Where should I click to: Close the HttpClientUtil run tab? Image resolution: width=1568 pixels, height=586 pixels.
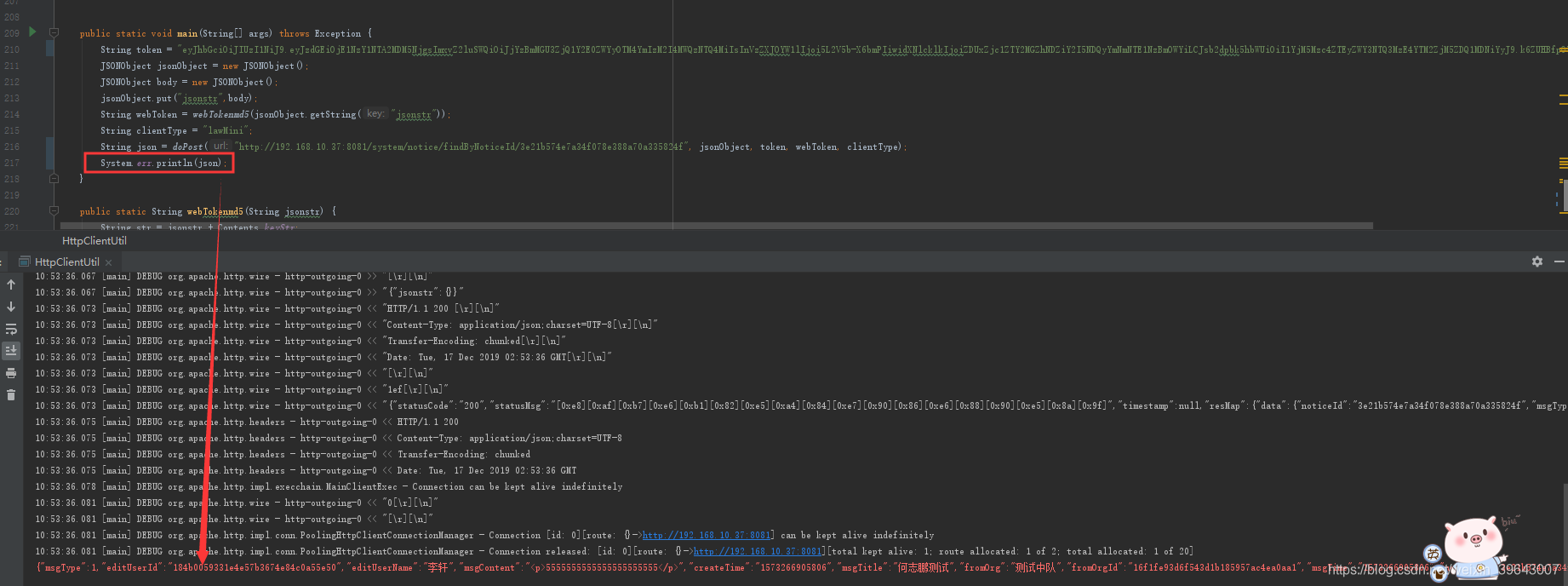click(109, 262)
